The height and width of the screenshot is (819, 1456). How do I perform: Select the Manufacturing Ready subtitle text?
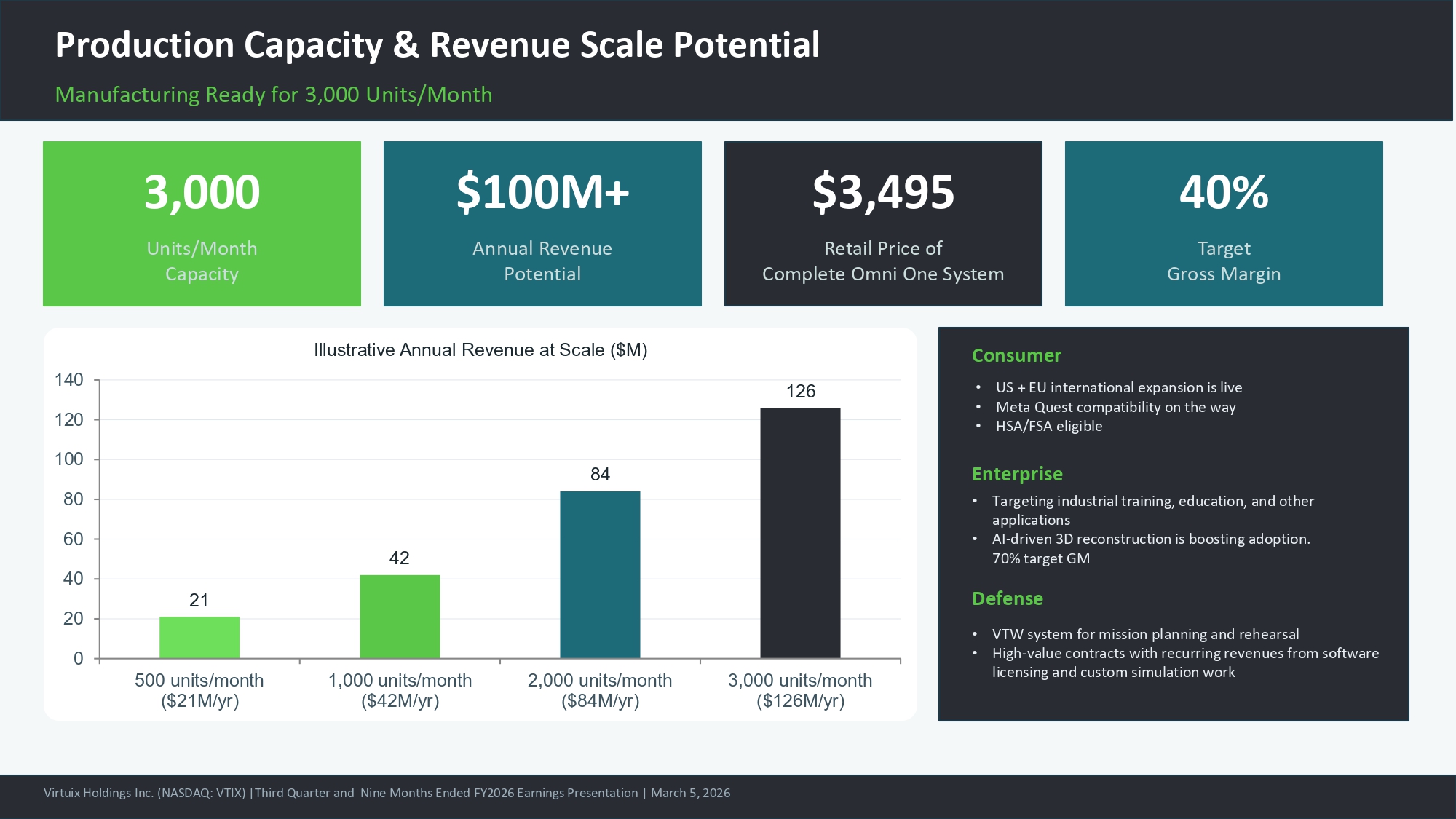274,95
